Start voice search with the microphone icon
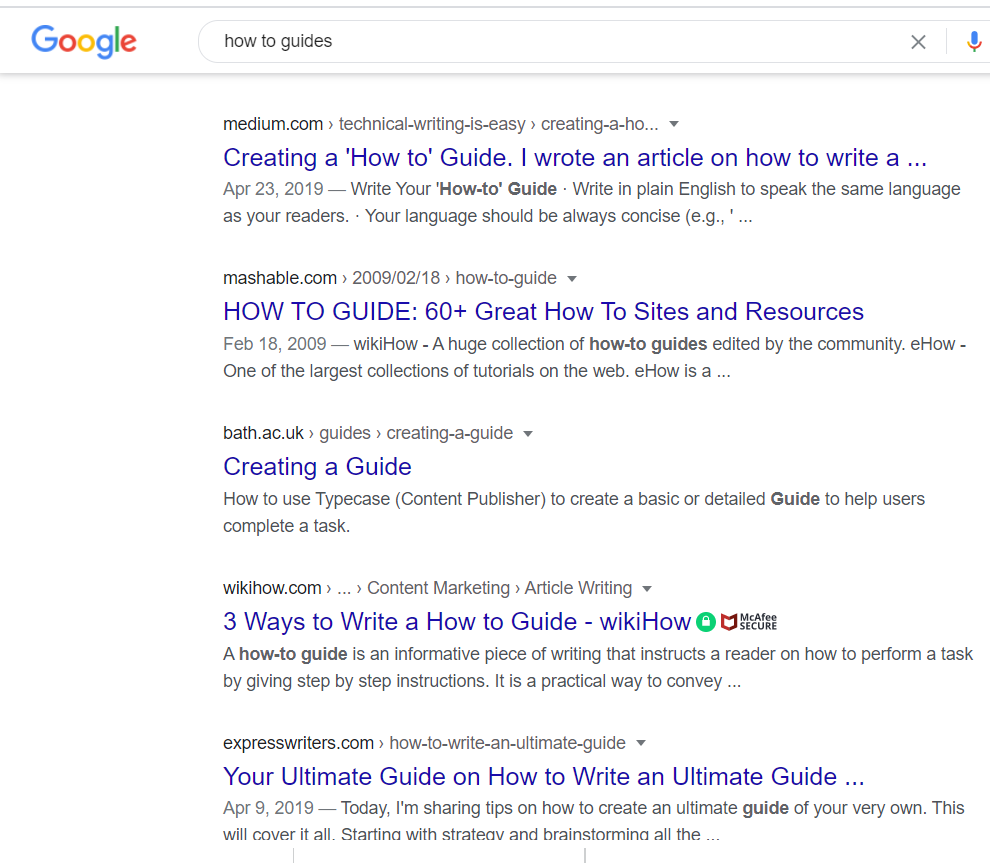Image resolution: width=990 pixels, height=863 pixels. (x=973, y=42)
